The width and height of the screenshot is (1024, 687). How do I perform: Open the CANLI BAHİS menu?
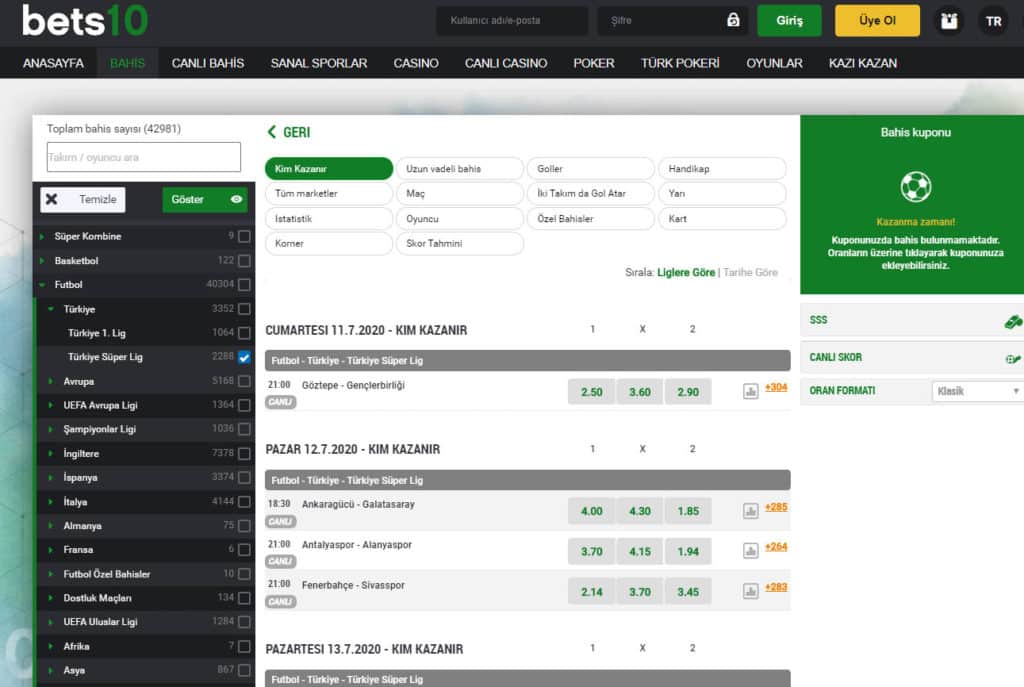pyautogui.click(x=208, y=63)
